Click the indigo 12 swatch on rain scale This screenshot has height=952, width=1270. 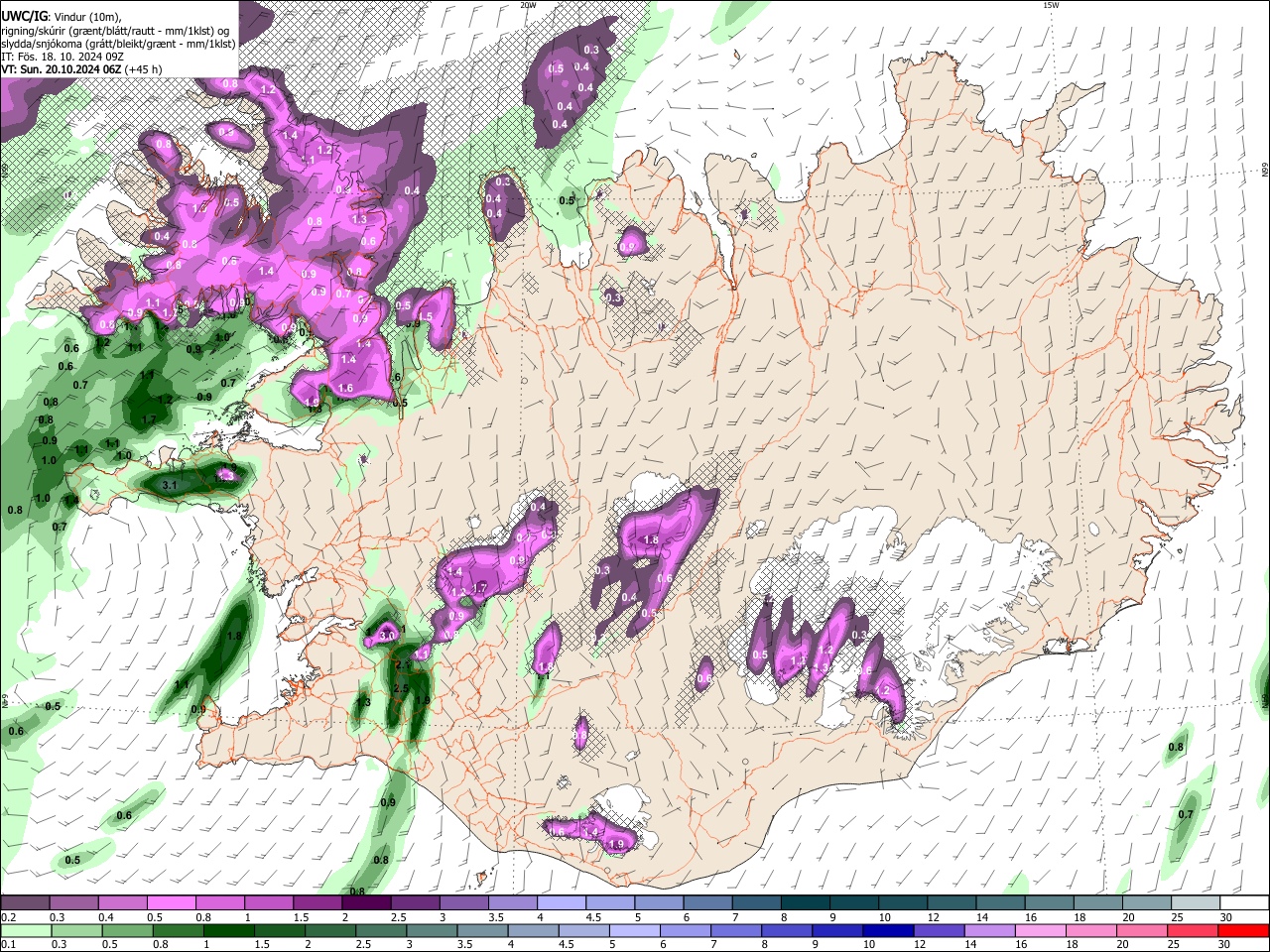(x=939, y=930)
